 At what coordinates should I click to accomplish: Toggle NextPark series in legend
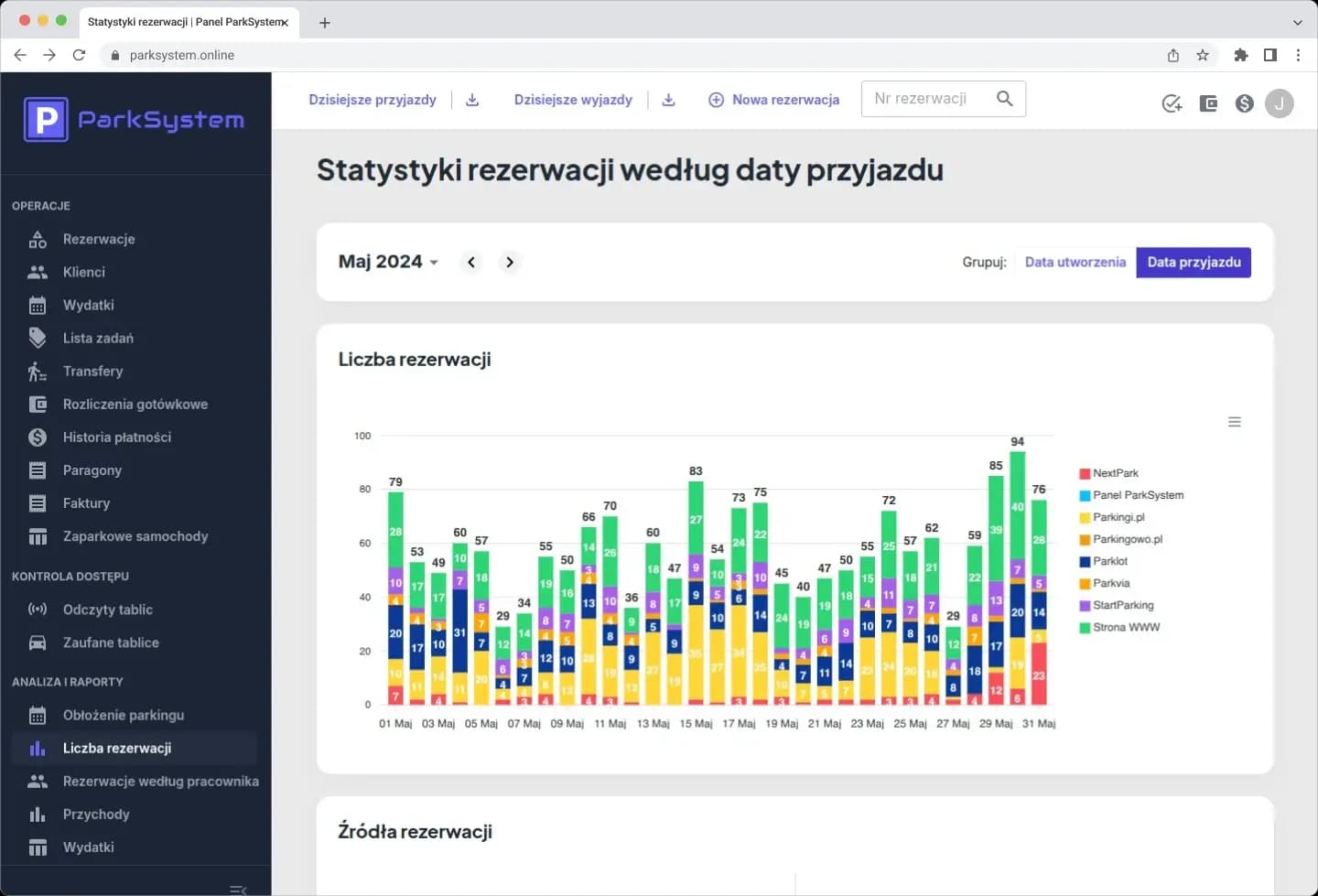[x=1109, y=474]
